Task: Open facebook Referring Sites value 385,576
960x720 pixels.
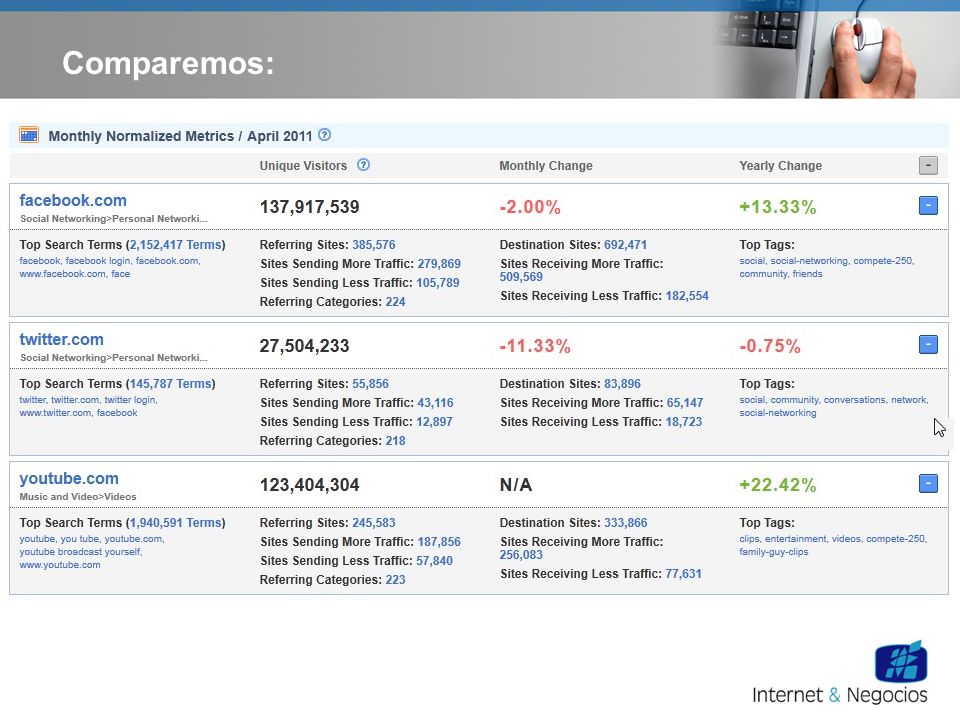Action: pos(373,245)
